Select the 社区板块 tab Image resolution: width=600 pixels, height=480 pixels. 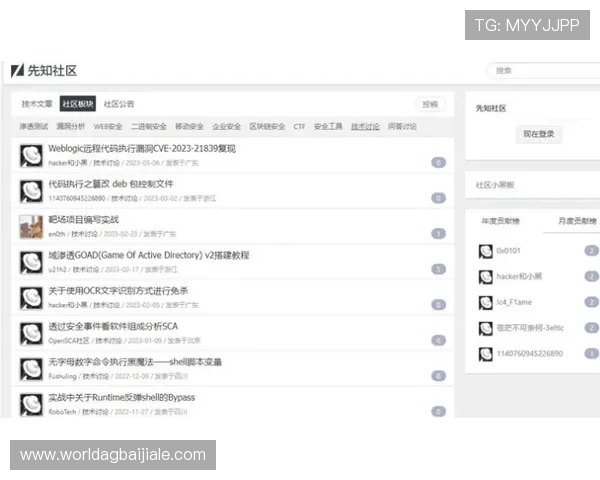[78, 104]
